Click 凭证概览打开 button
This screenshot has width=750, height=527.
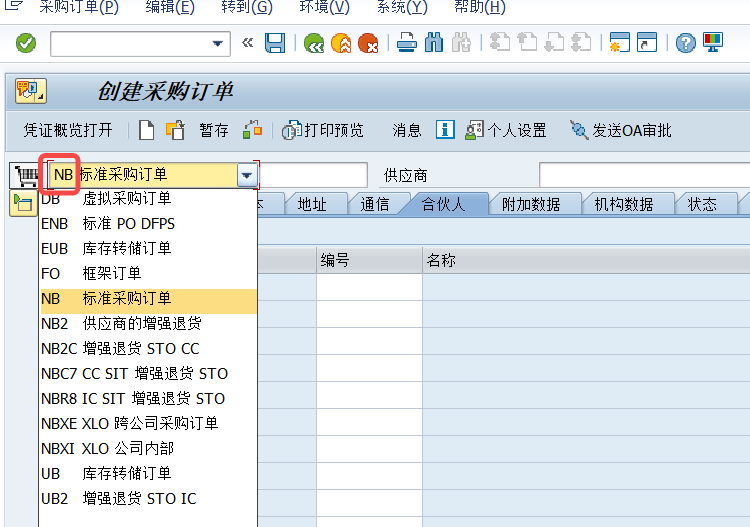point(68,130)
